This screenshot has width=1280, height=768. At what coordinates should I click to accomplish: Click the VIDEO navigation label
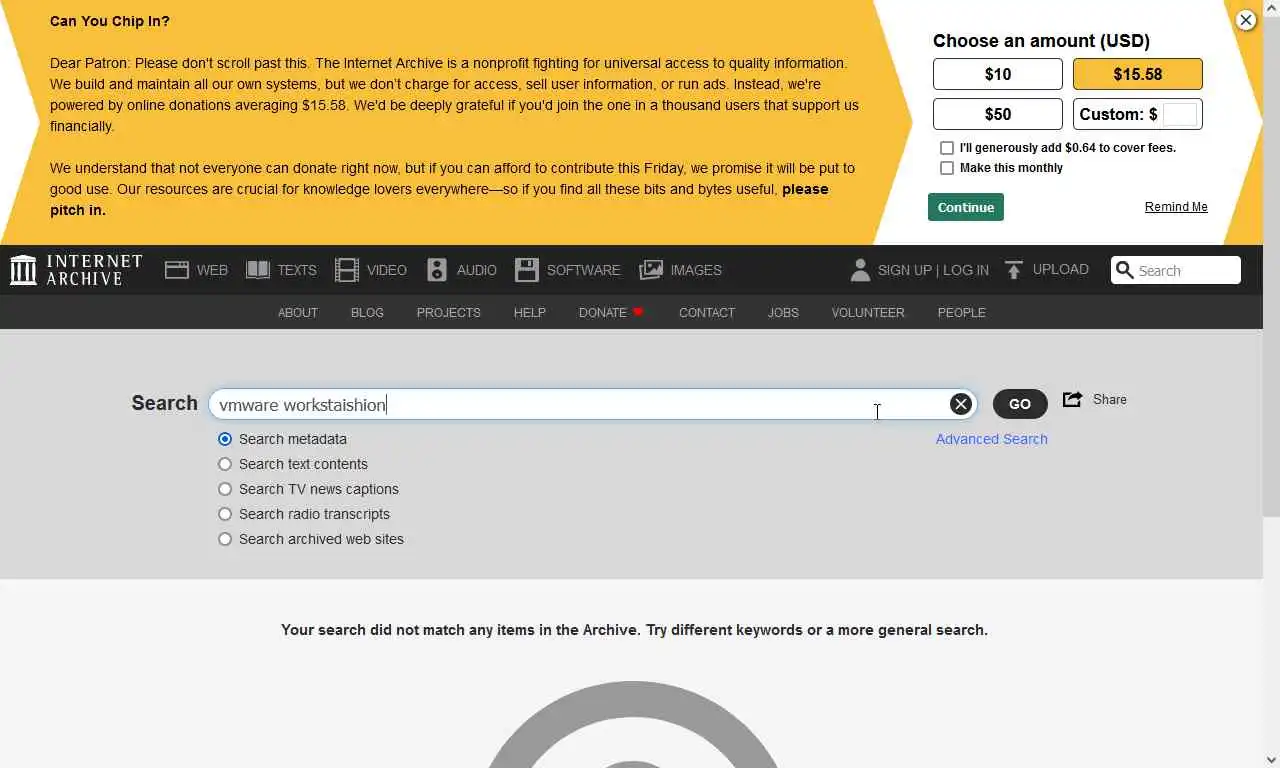pyautogui.click(x=387, y=270)
